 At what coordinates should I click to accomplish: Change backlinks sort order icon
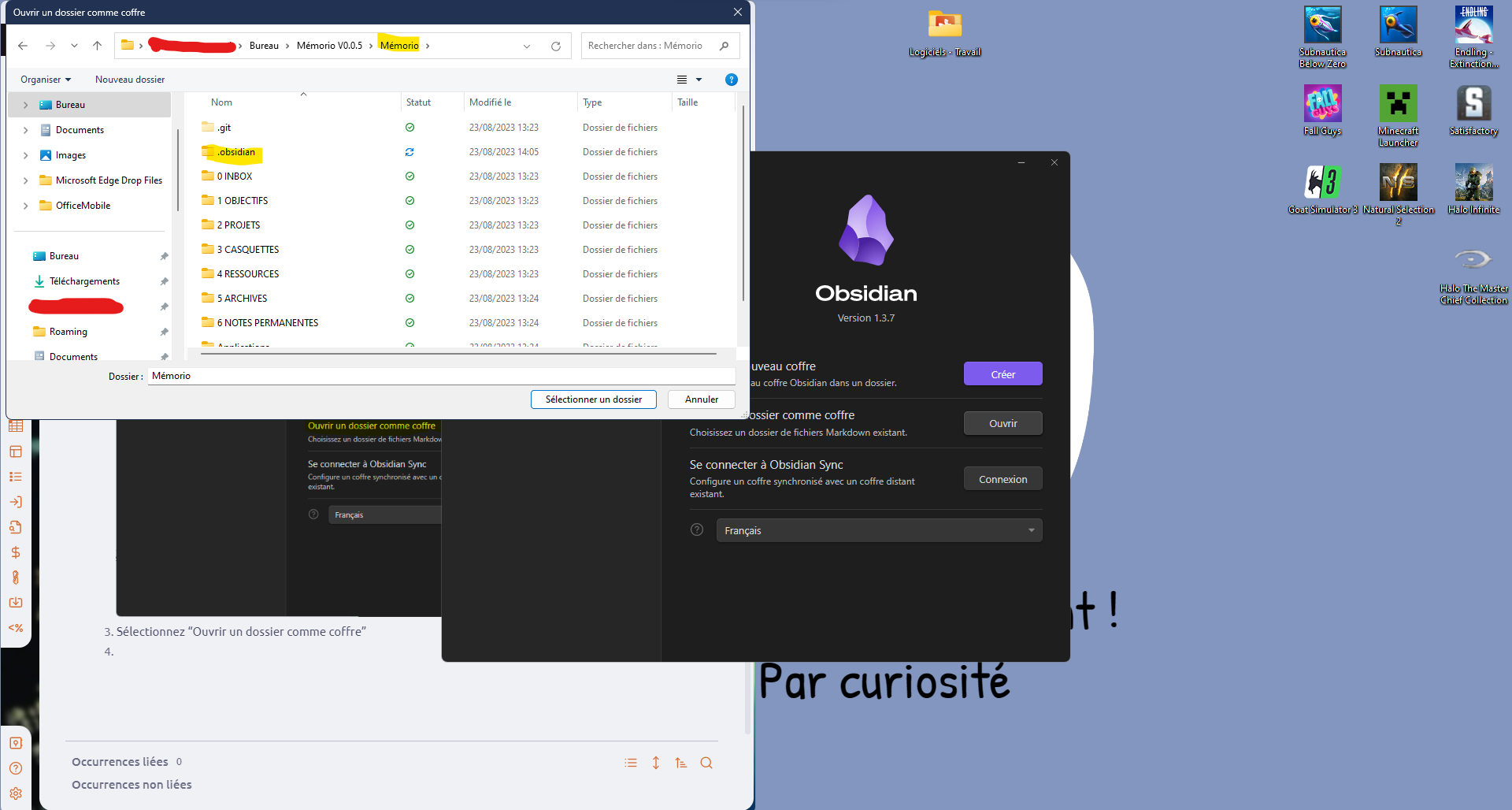point(681,763)
